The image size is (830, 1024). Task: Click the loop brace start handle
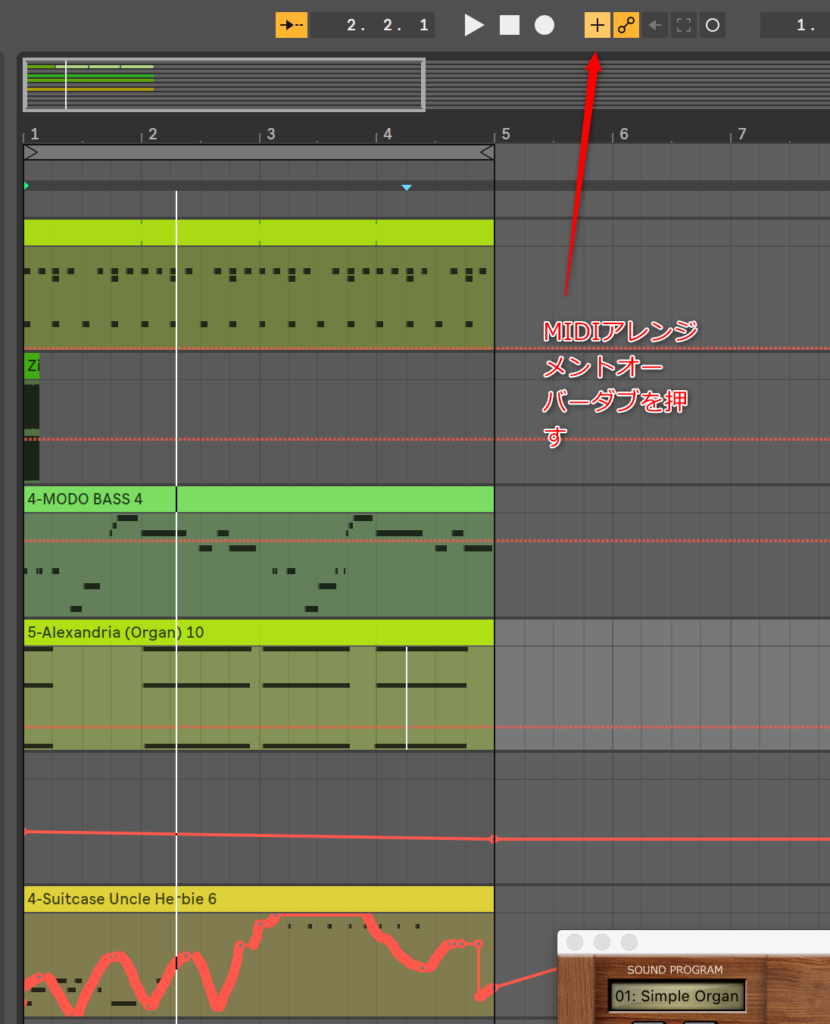(x=31, y=152)
